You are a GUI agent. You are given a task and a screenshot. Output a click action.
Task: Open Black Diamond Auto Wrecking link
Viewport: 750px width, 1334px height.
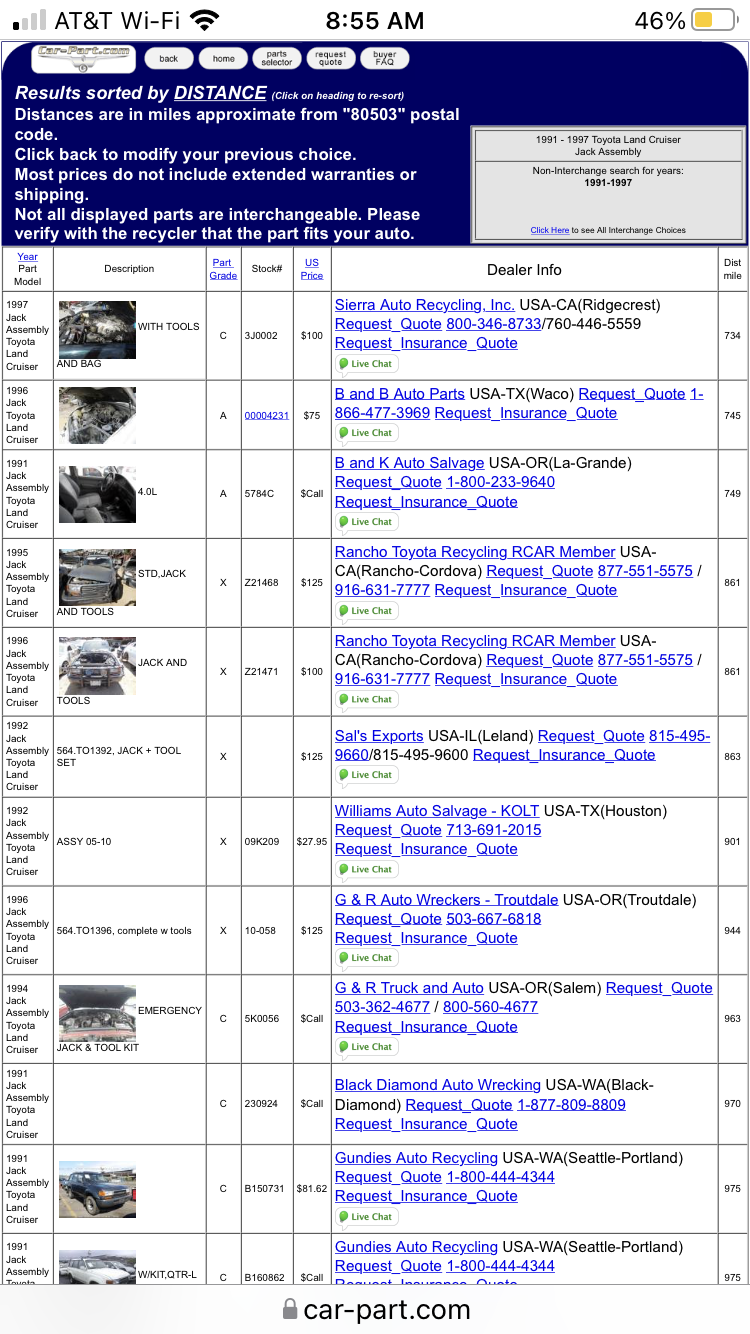438,1085
